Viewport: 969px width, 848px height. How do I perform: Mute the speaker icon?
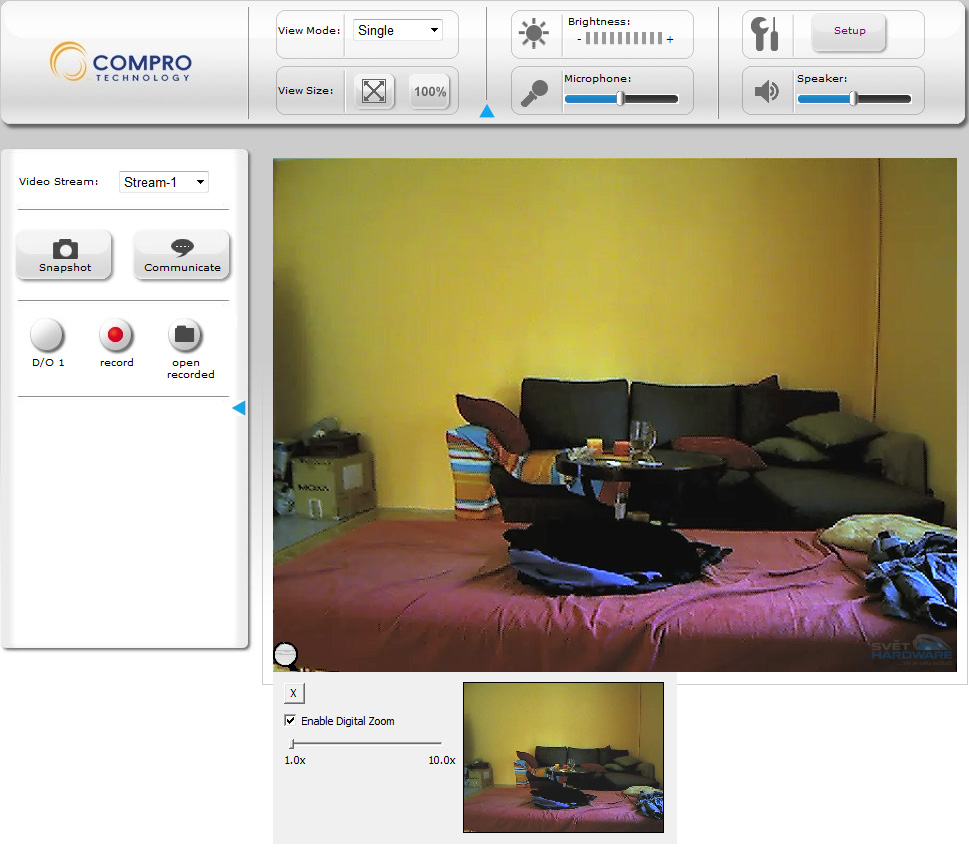(x=767, y=92)
